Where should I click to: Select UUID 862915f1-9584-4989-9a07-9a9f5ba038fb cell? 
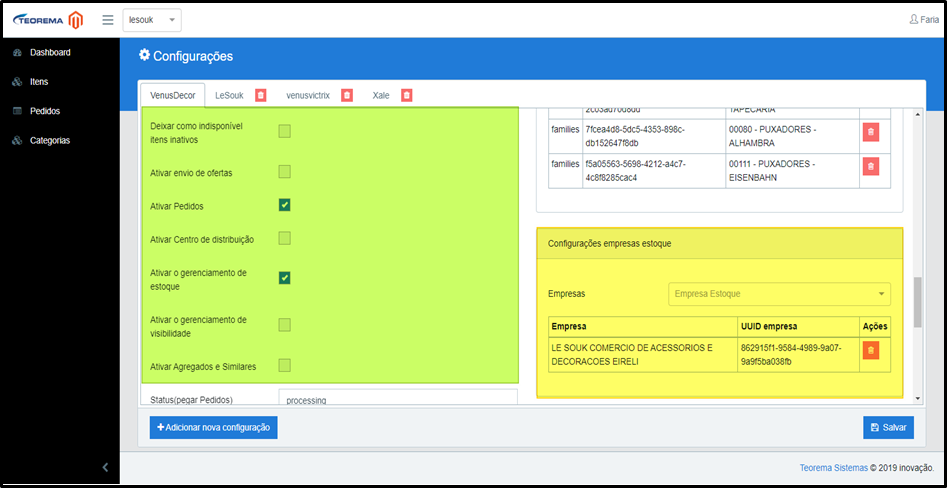tap(798, 356)
